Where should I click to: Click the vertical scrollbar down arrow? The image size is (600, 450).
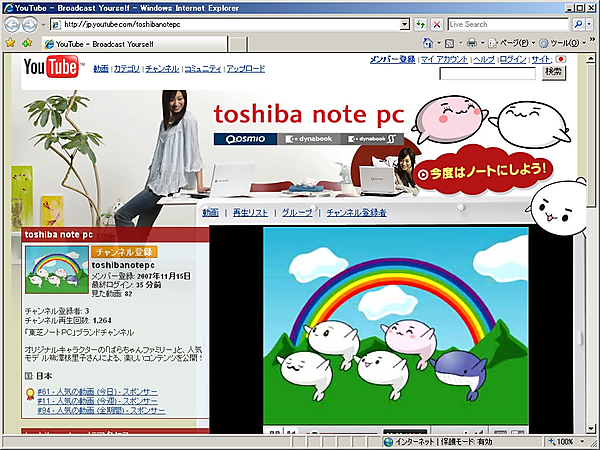[590, 428]
